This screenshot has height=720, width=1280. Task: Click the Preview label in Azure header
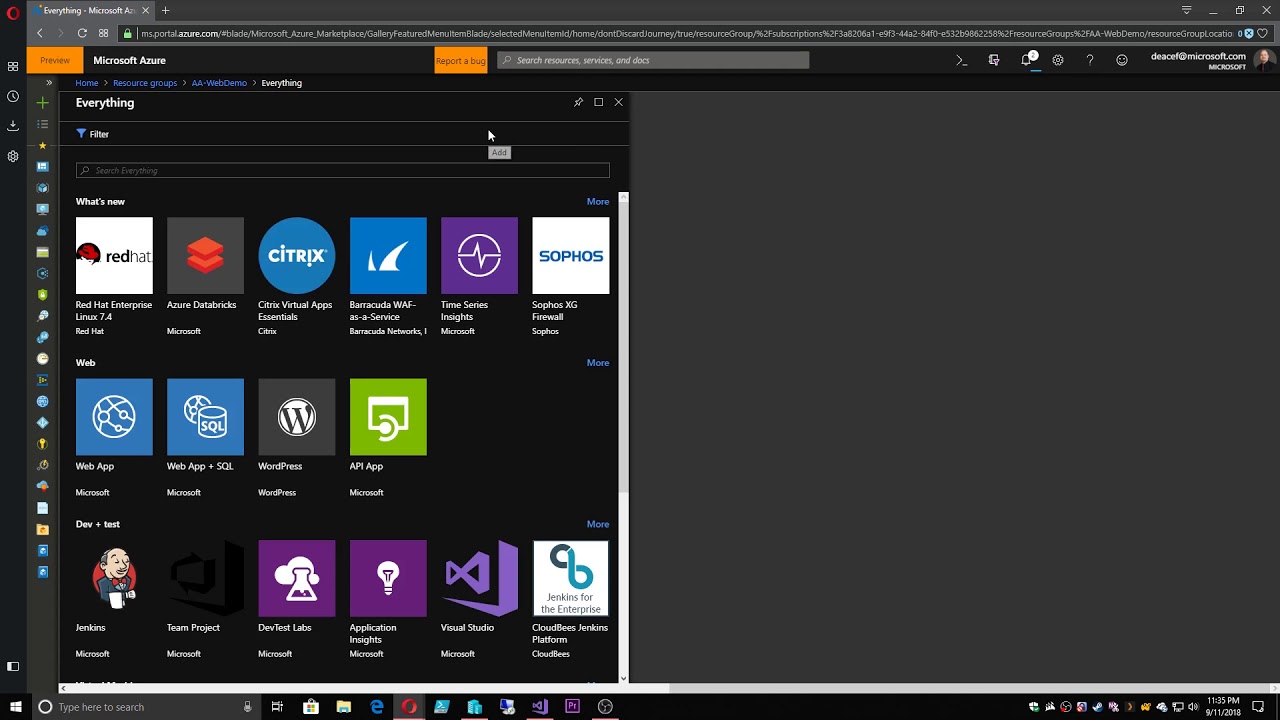point(55,60)
